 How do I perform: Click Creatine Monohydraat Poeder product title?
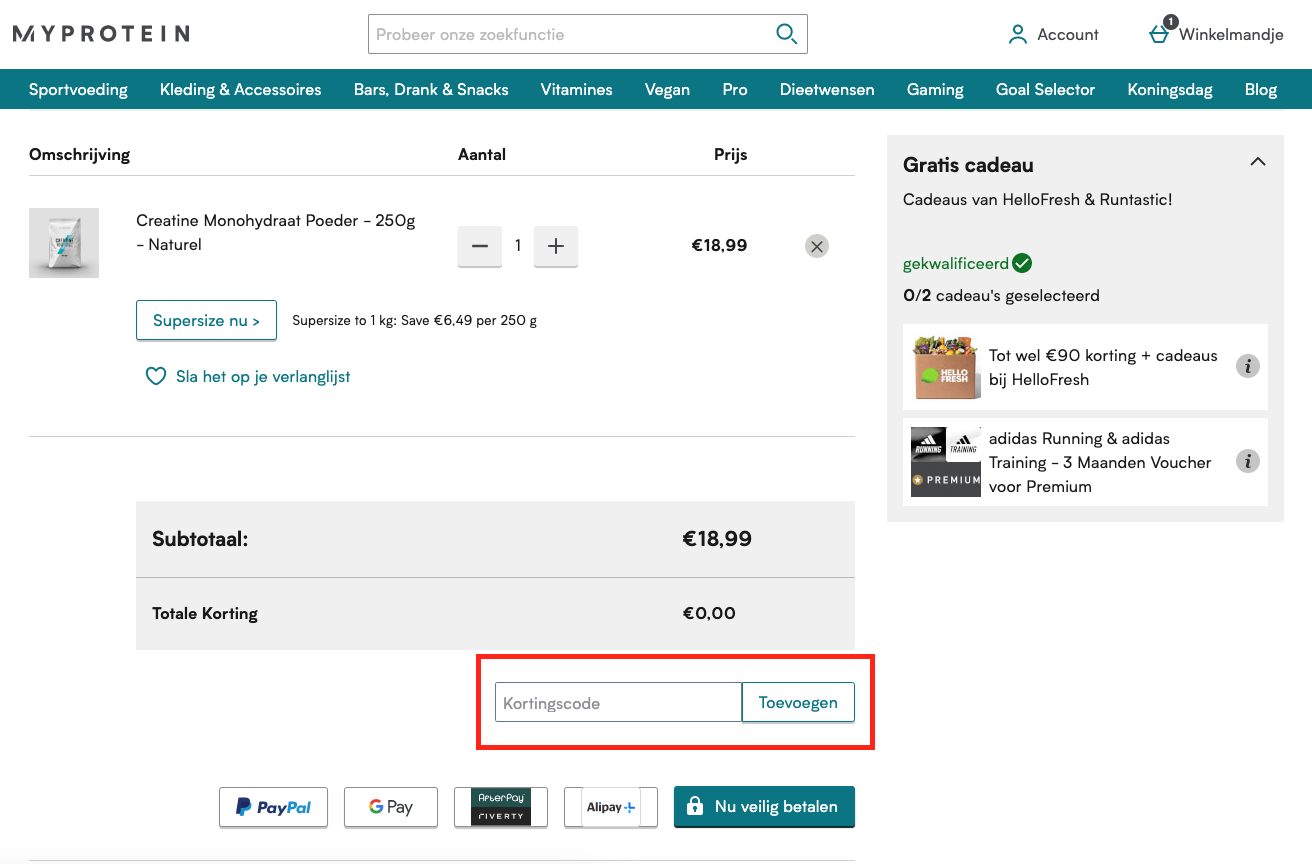275,232
